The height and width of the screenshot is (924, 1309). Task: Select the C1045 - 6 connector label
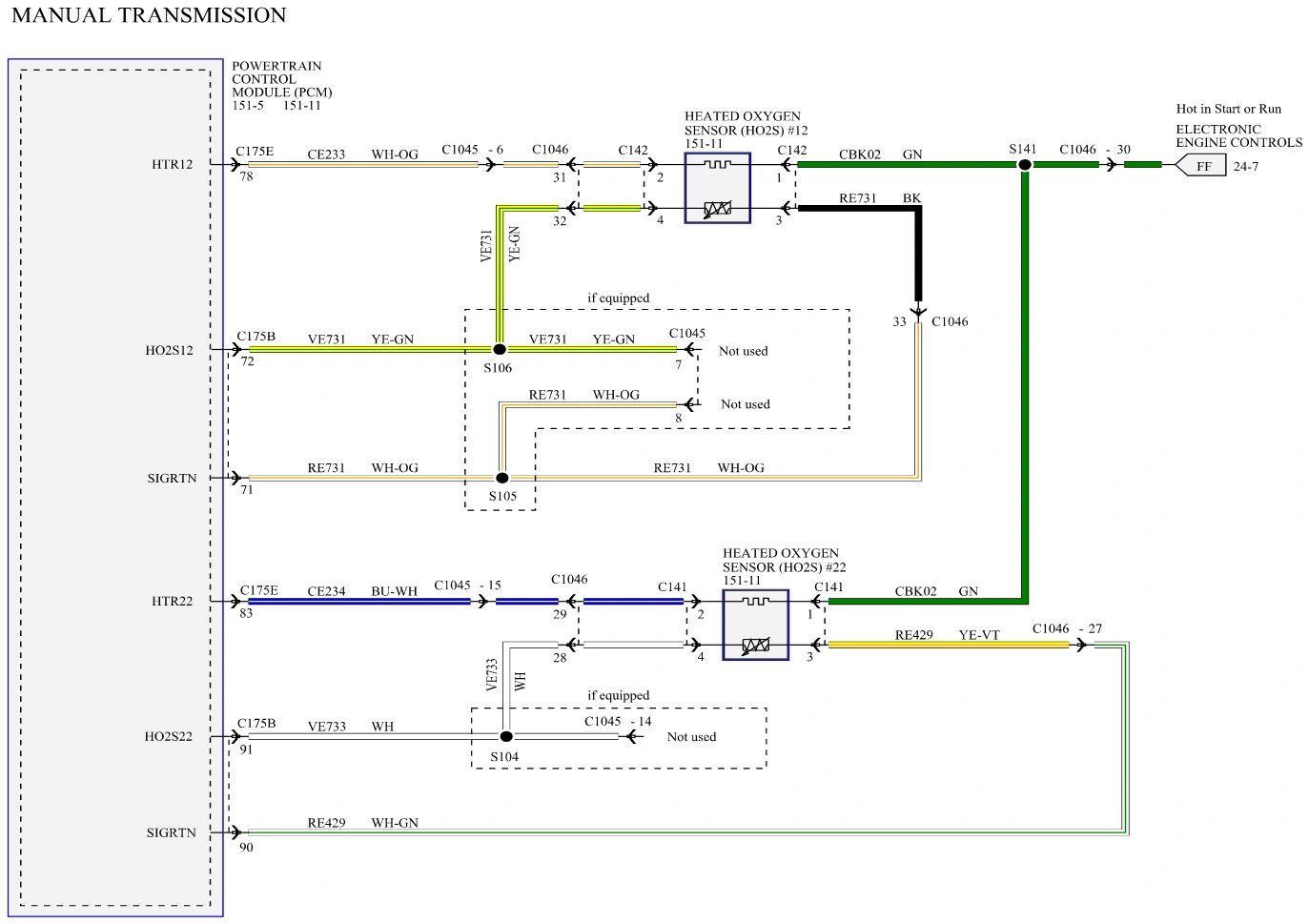pyautogui.click(x=472, y=150)
